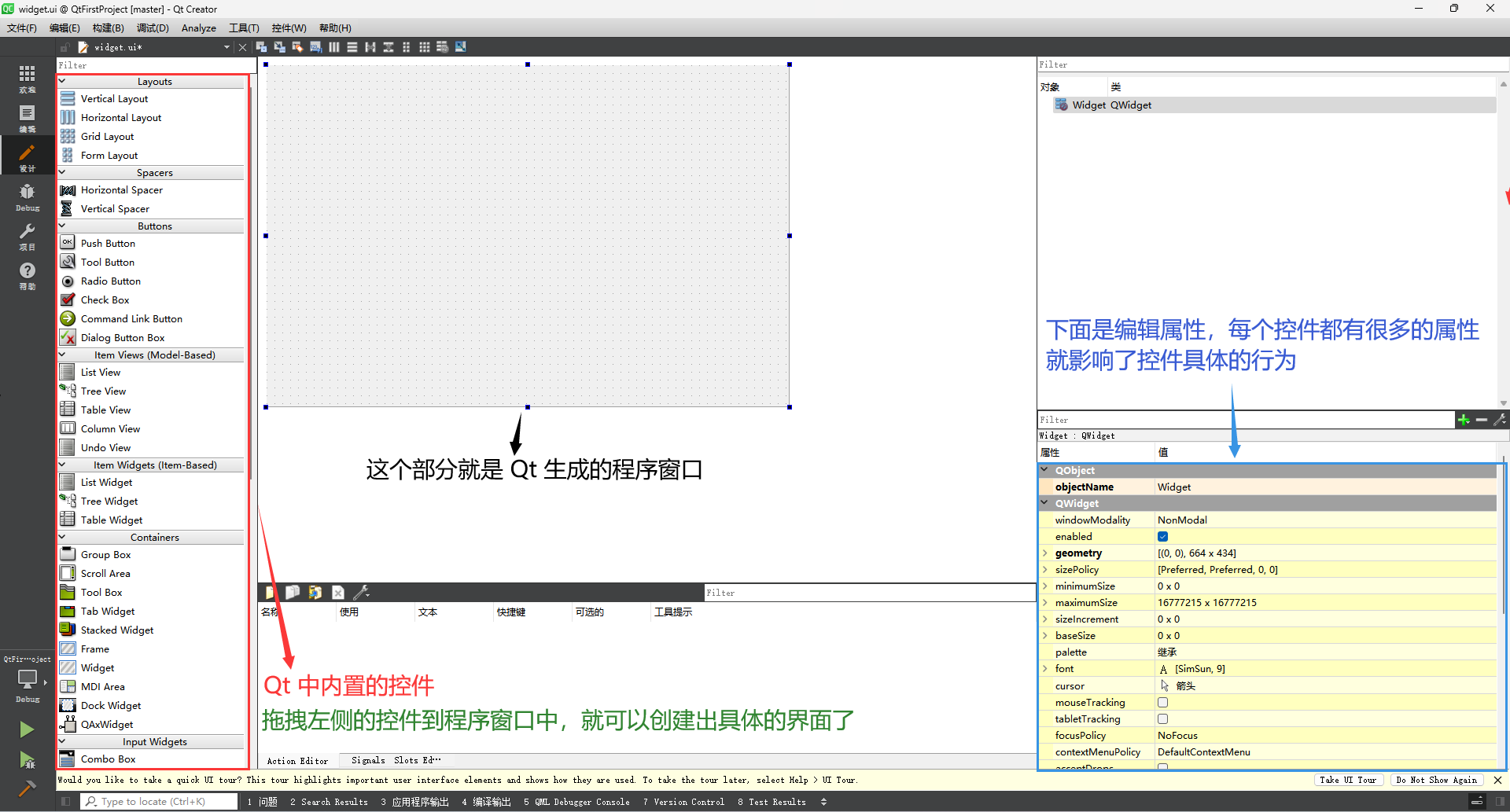The height and width of the screenshot is (812, 1510).
Task: Expand the font property row
Action: (x=1045, y=669)
